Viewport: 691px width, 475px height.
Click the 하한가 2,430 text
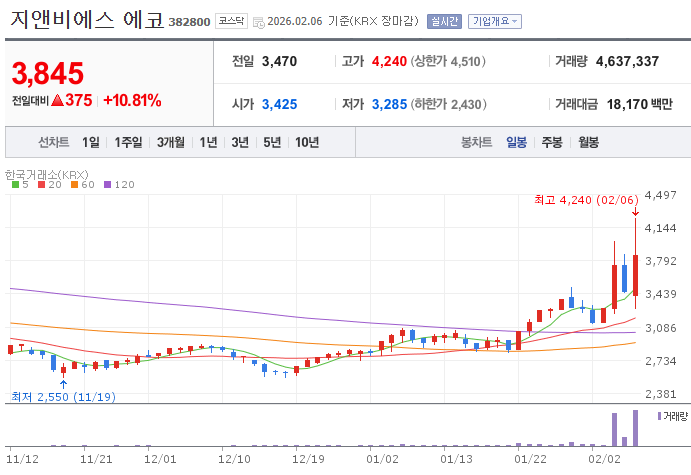448,104
